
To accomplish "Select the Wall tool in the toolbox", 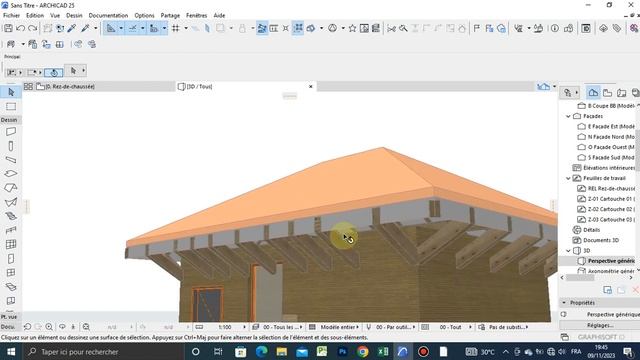I will [11, 132].
